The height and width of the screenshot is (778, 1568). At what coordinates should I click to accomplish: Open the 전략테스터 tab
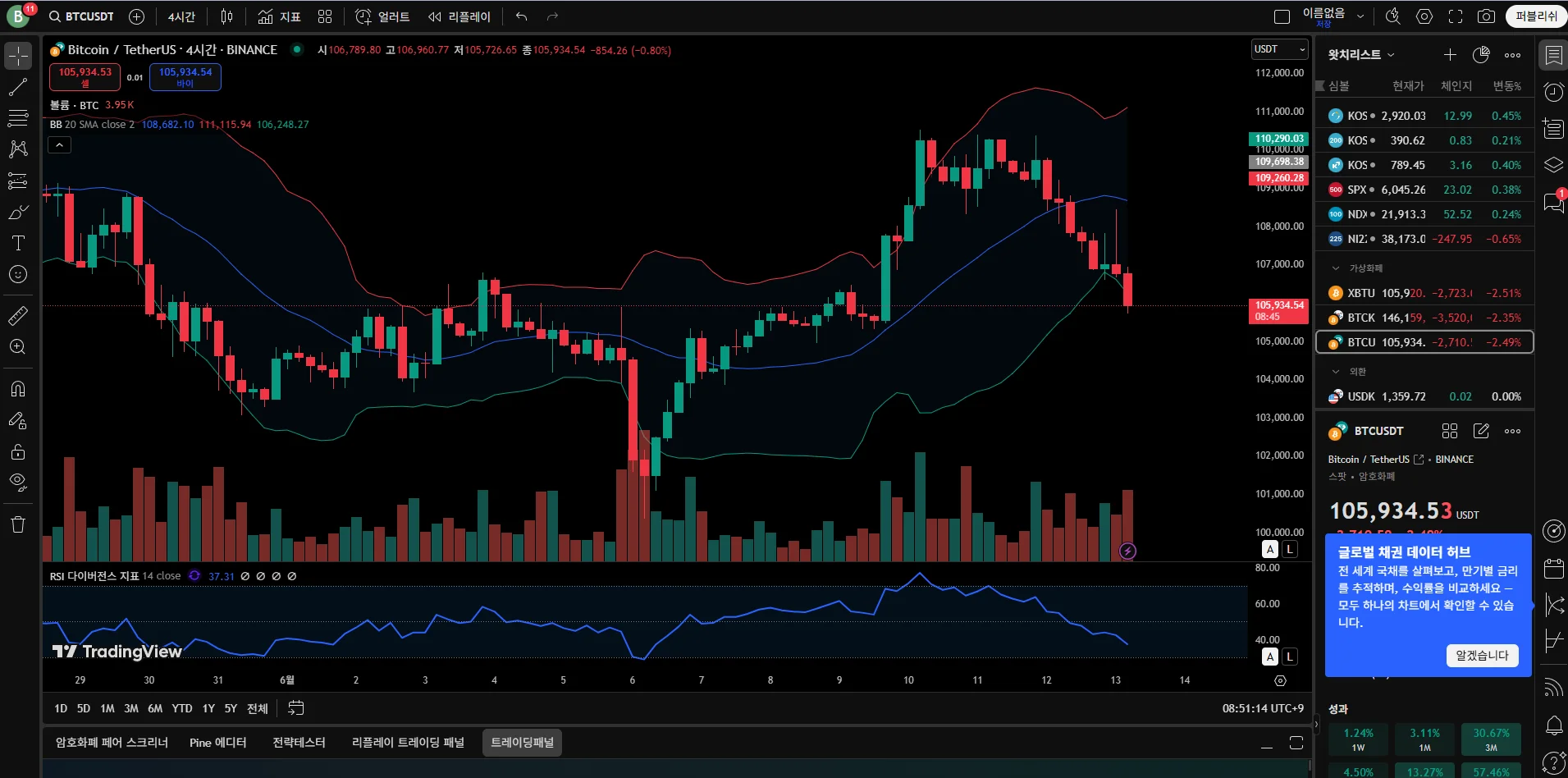[299, 743]
